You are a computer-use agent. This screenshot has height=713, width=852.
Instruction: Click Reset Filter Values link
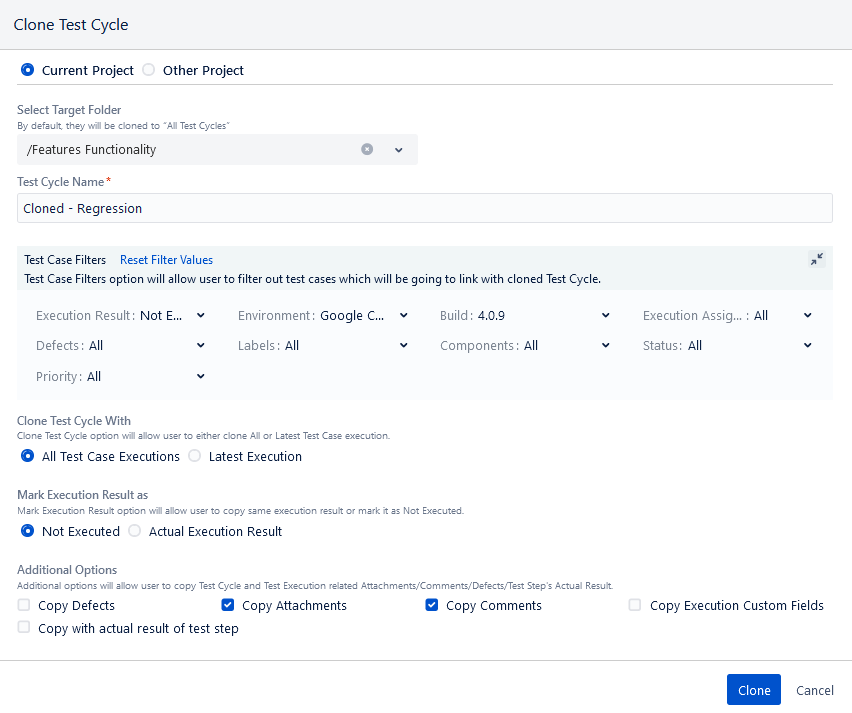coord(166,260)
